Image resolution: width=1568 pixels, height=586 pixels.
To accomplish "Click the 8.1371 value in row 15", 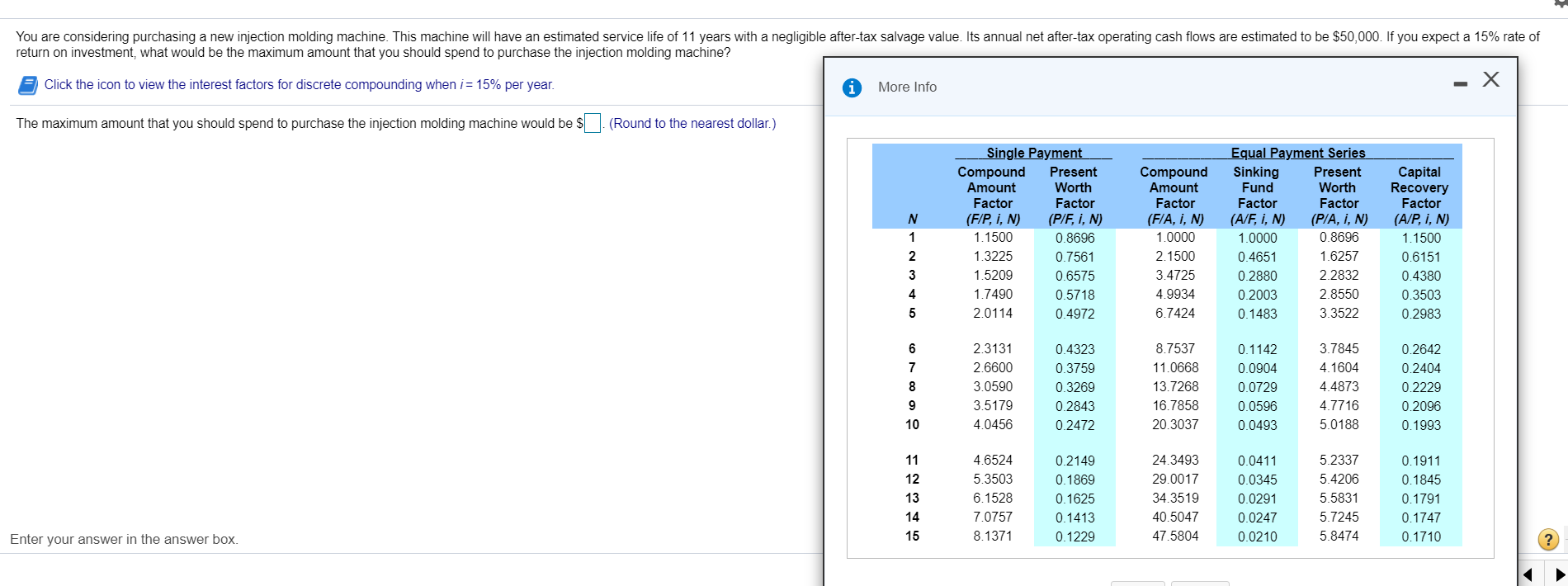I will pos(993,536).
